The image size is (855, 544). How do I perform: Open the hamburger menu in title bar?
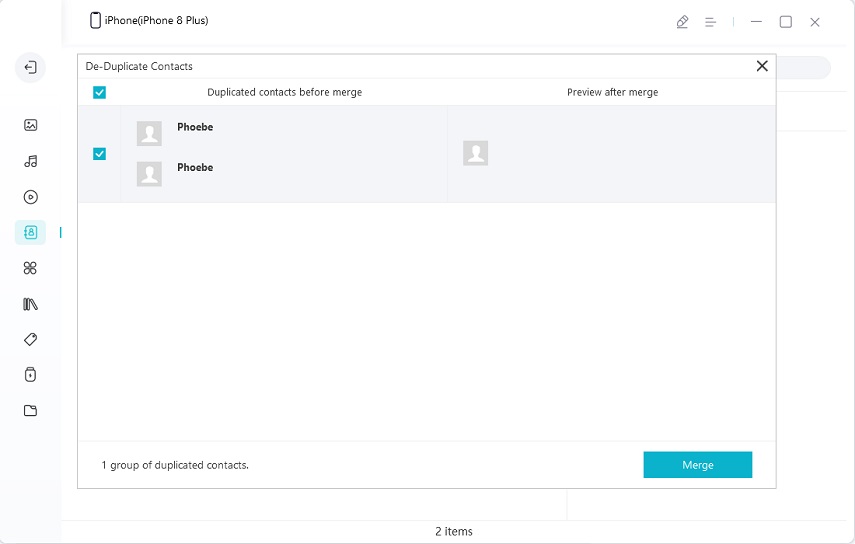tap(710, 22)
